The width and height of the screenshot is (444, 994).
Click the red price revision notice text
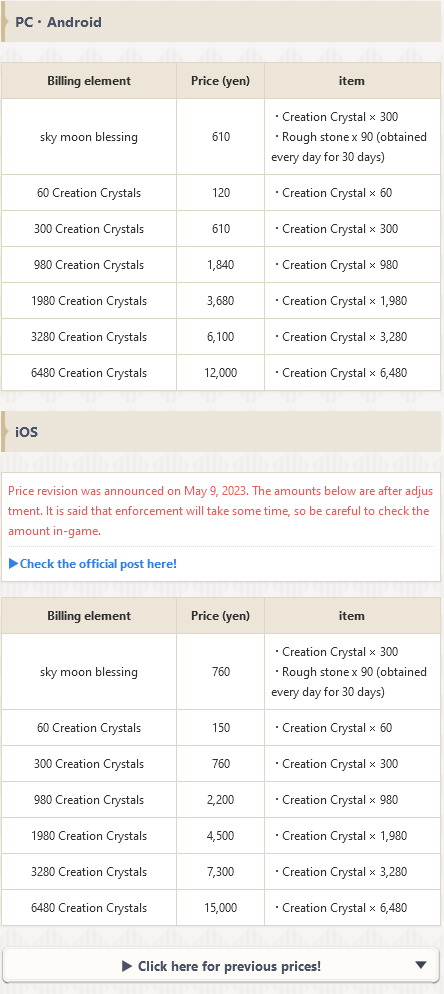pyautogui.click(x=221, y=511)
